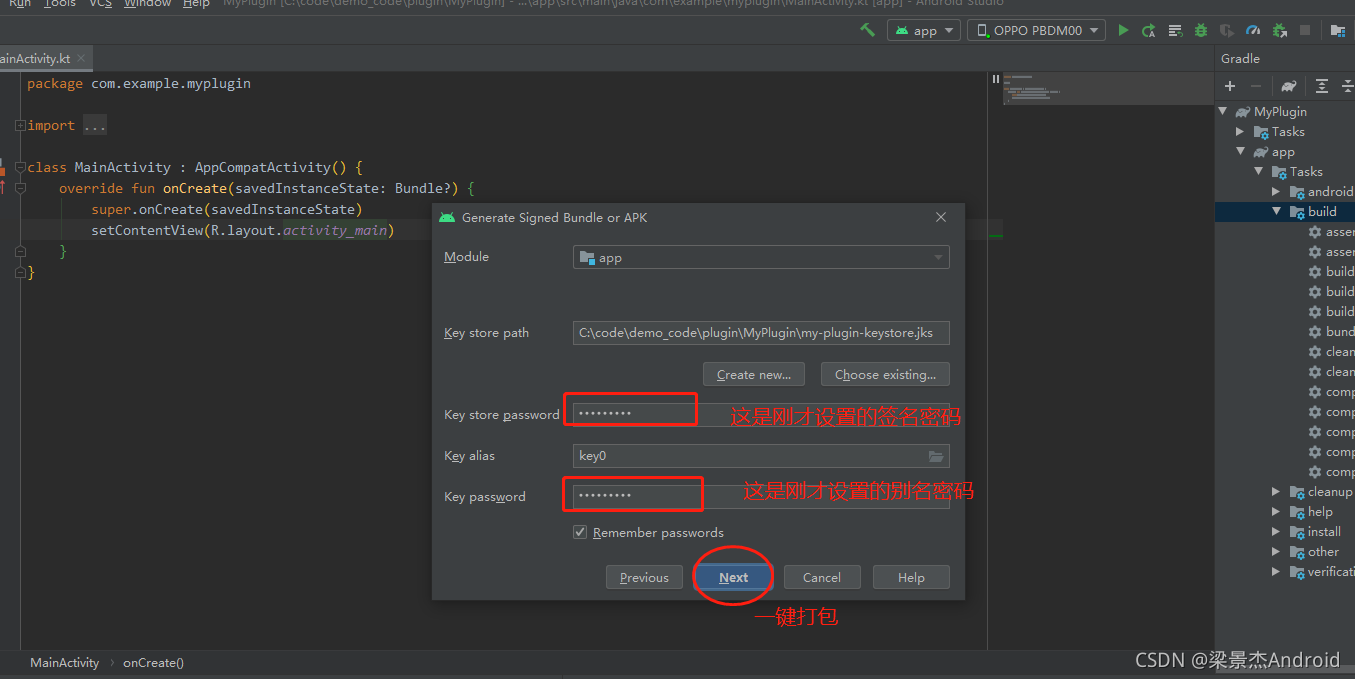Click the gray Stop square icon
Screen dimensions: 1355x679
pyautogui.click(x=1305, y=30)
